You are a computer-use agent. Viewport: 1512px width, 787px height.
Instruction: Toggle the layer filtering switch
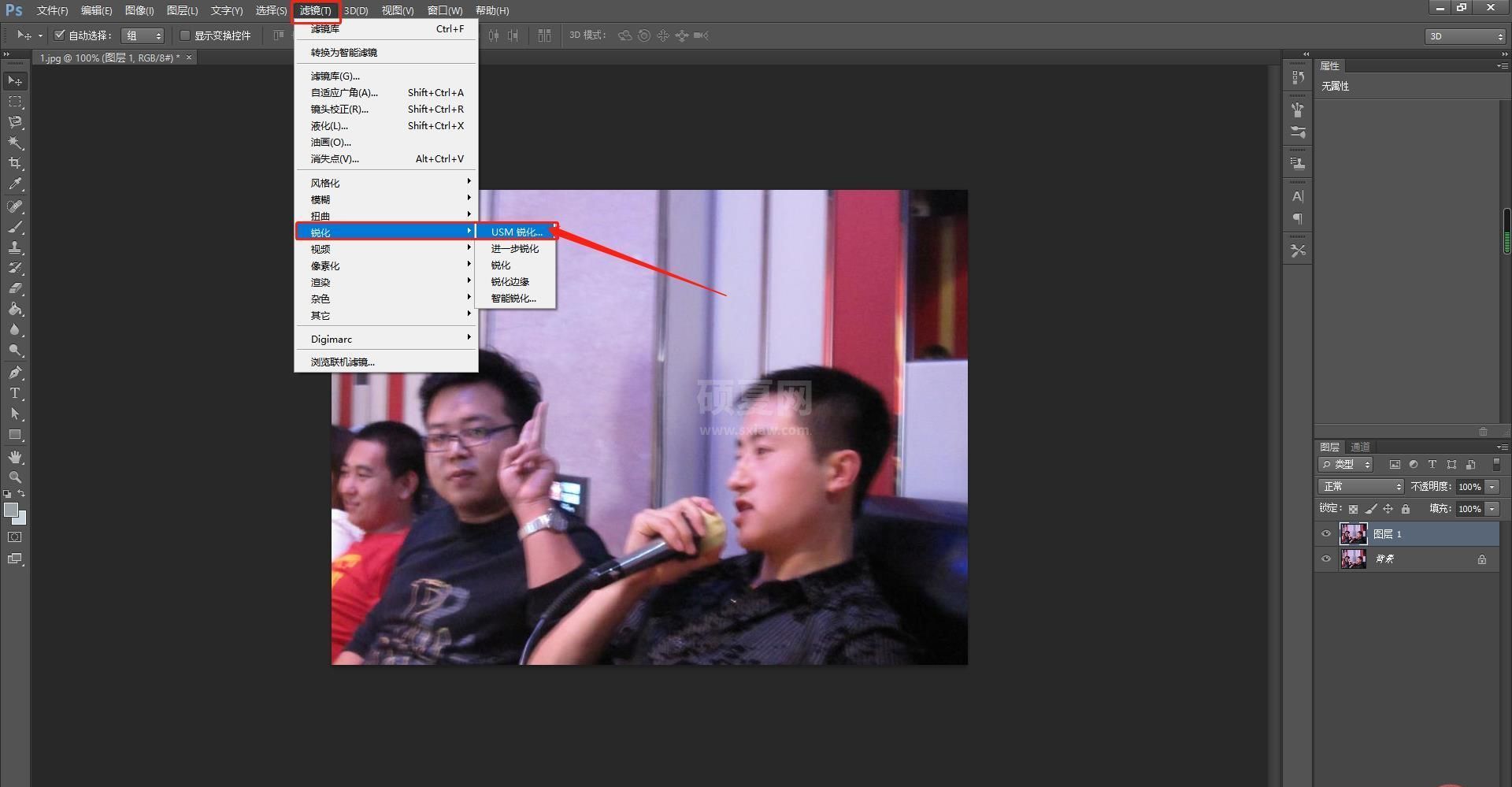(1497, 465)
